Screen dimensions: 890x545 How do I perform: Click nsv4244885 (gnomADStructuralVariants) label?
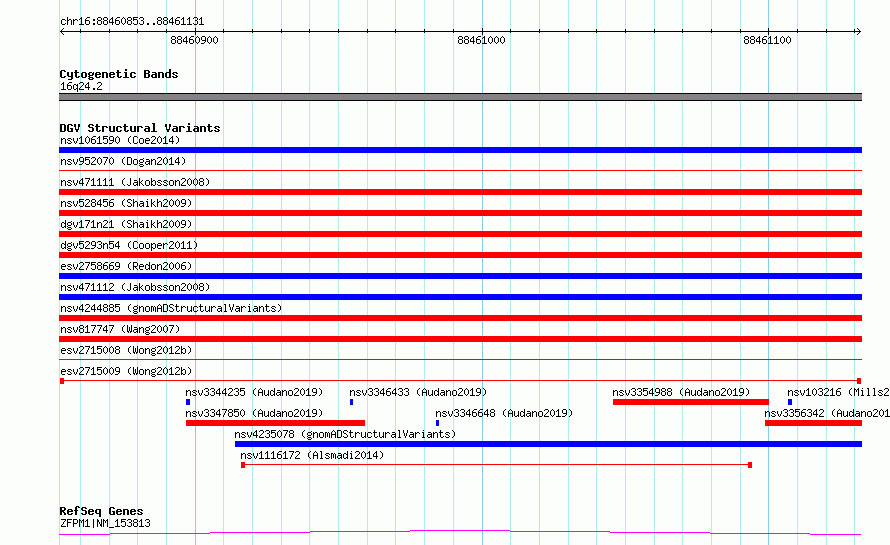pyautogui.click(x=171, y=308)
